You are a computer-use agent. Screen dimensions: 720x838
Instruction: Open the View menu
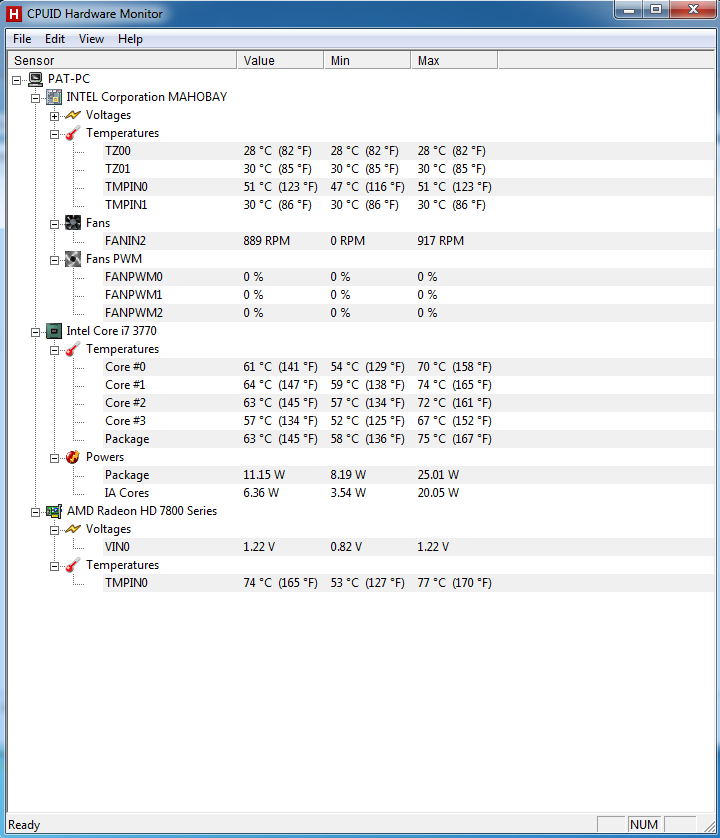pyautogui.click(x=91, y=39)
